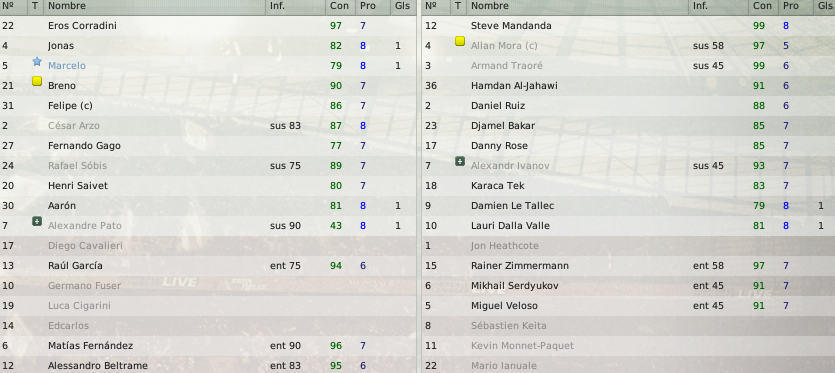Viewport: 835px width, 373px height.
Task: Click Allan Mora's yellow card icon
Action: coord(460,42)
